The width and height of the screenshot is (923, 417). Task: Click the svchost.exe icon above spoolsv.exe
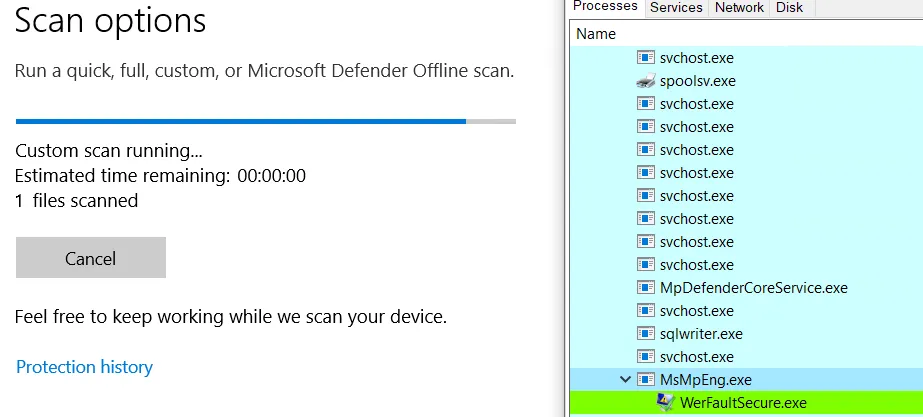coord(645,58)
